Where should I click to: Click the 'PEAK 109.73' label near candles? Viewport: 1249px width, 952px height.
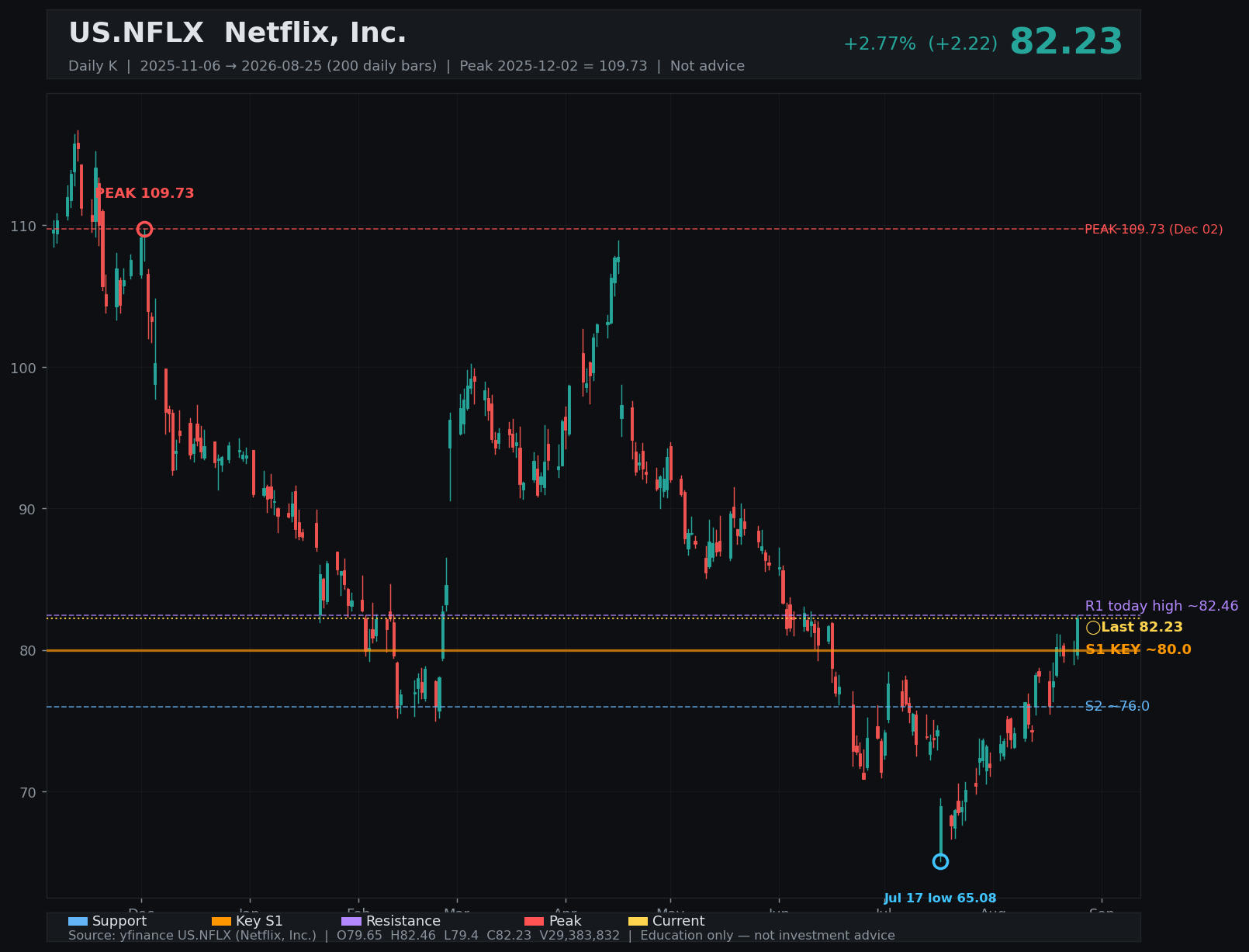point(144,193)
